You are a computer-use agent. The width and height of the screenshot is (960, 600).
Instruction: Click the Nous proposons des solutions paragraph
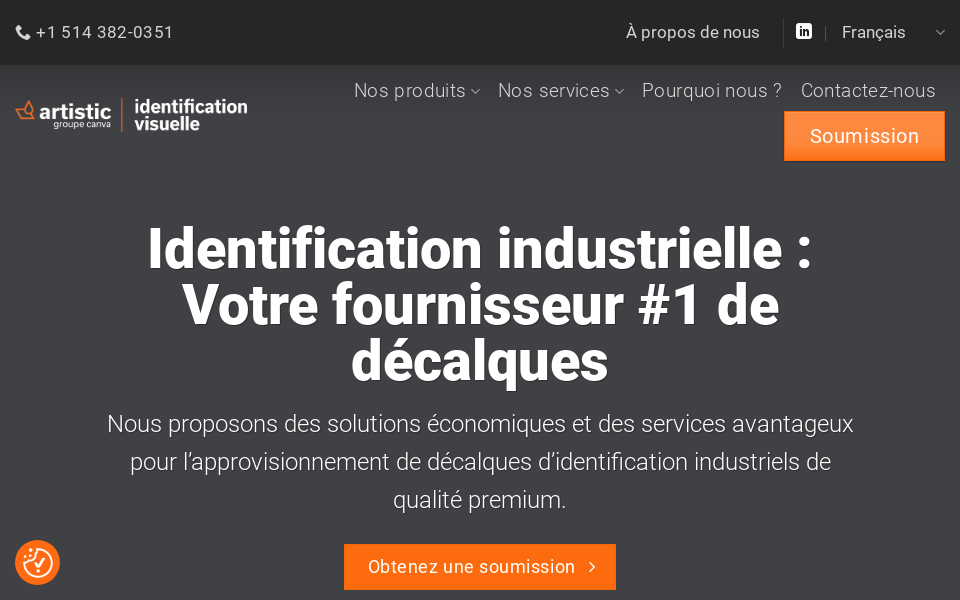click(x=480, y=462)
